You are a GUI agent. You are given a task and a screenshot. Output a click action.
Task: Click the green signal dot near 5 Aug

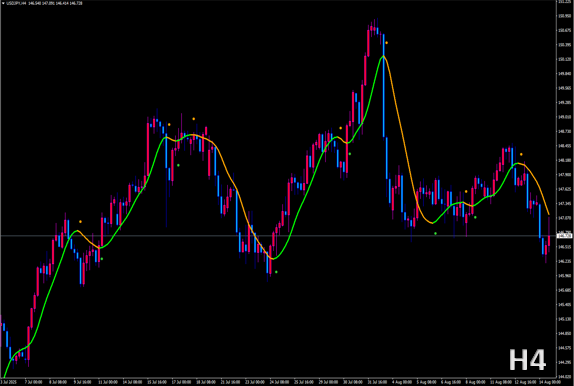tap(435, 233)
